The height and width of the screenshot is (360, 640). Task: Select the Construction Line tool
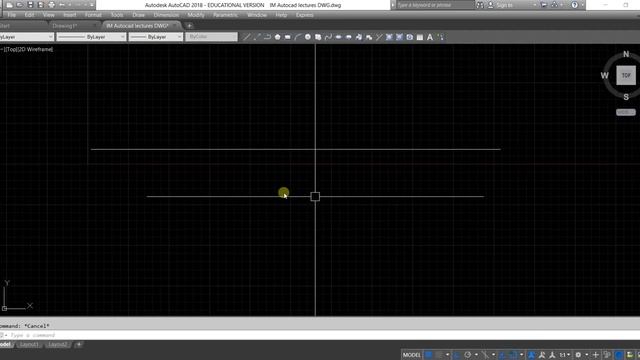tap(257, 37)
